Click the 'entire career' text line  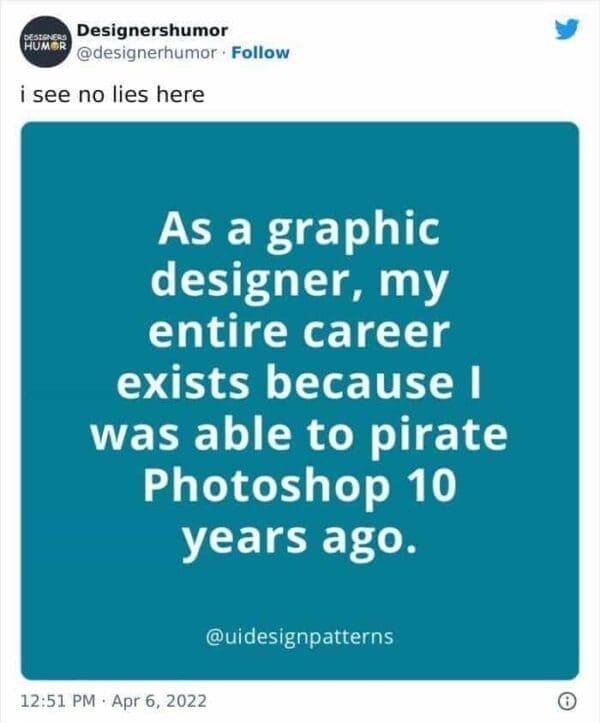point(299,332)
